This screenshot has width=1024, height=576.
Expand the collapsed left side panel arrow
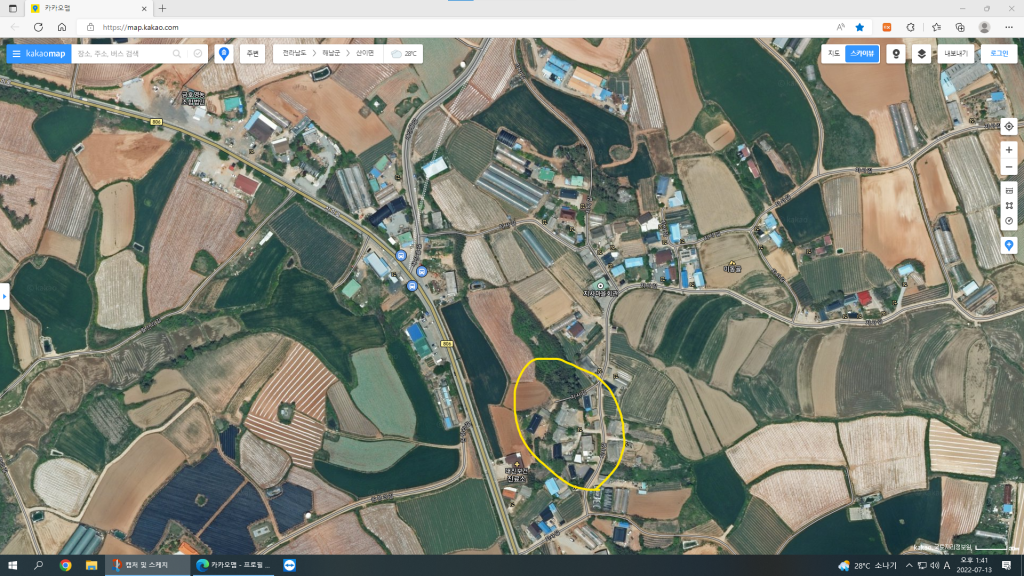click(4, 296)
